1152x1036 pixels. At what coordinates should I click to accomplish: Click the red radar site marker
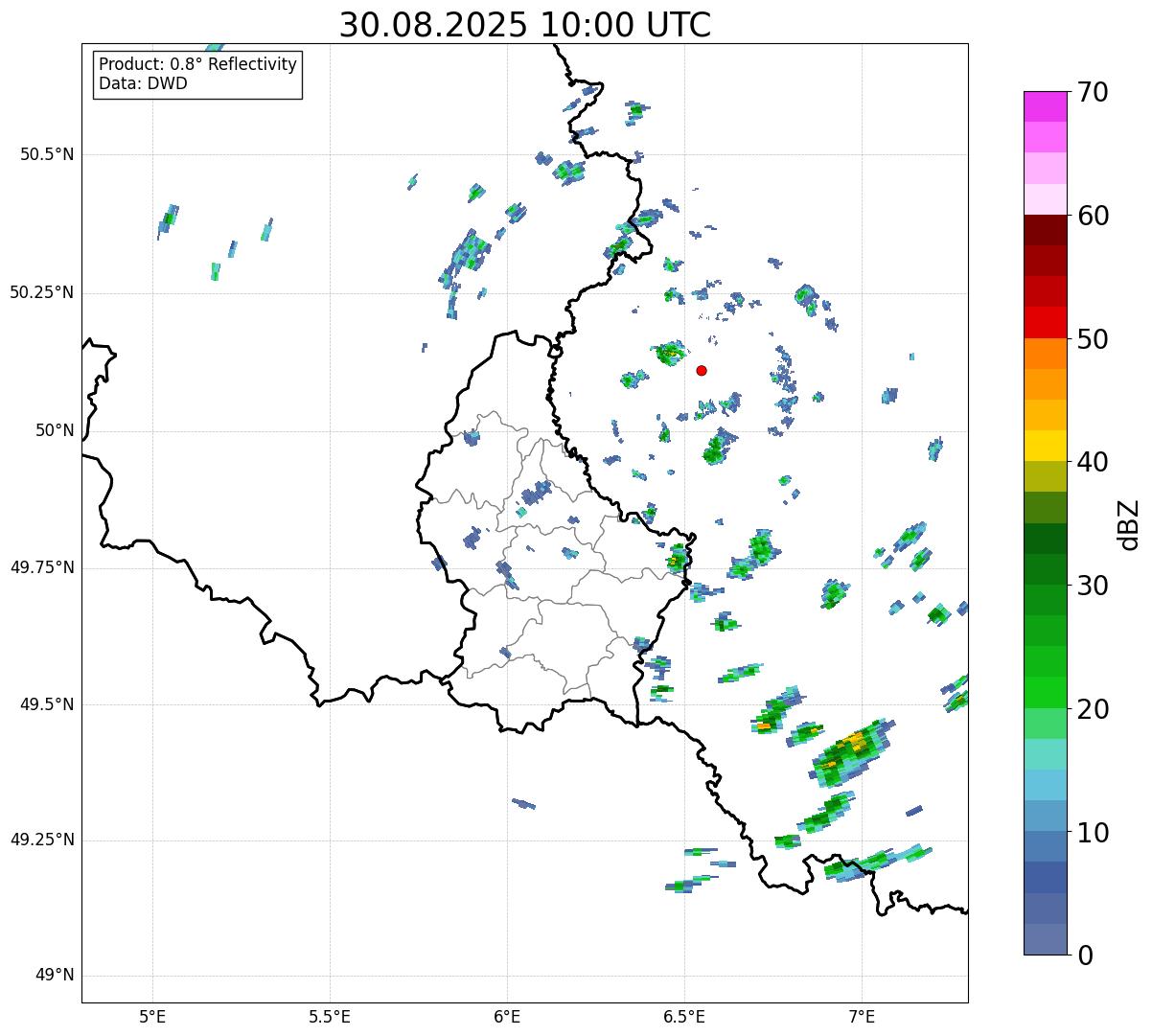pyautogui.click(x=702, y=370)
